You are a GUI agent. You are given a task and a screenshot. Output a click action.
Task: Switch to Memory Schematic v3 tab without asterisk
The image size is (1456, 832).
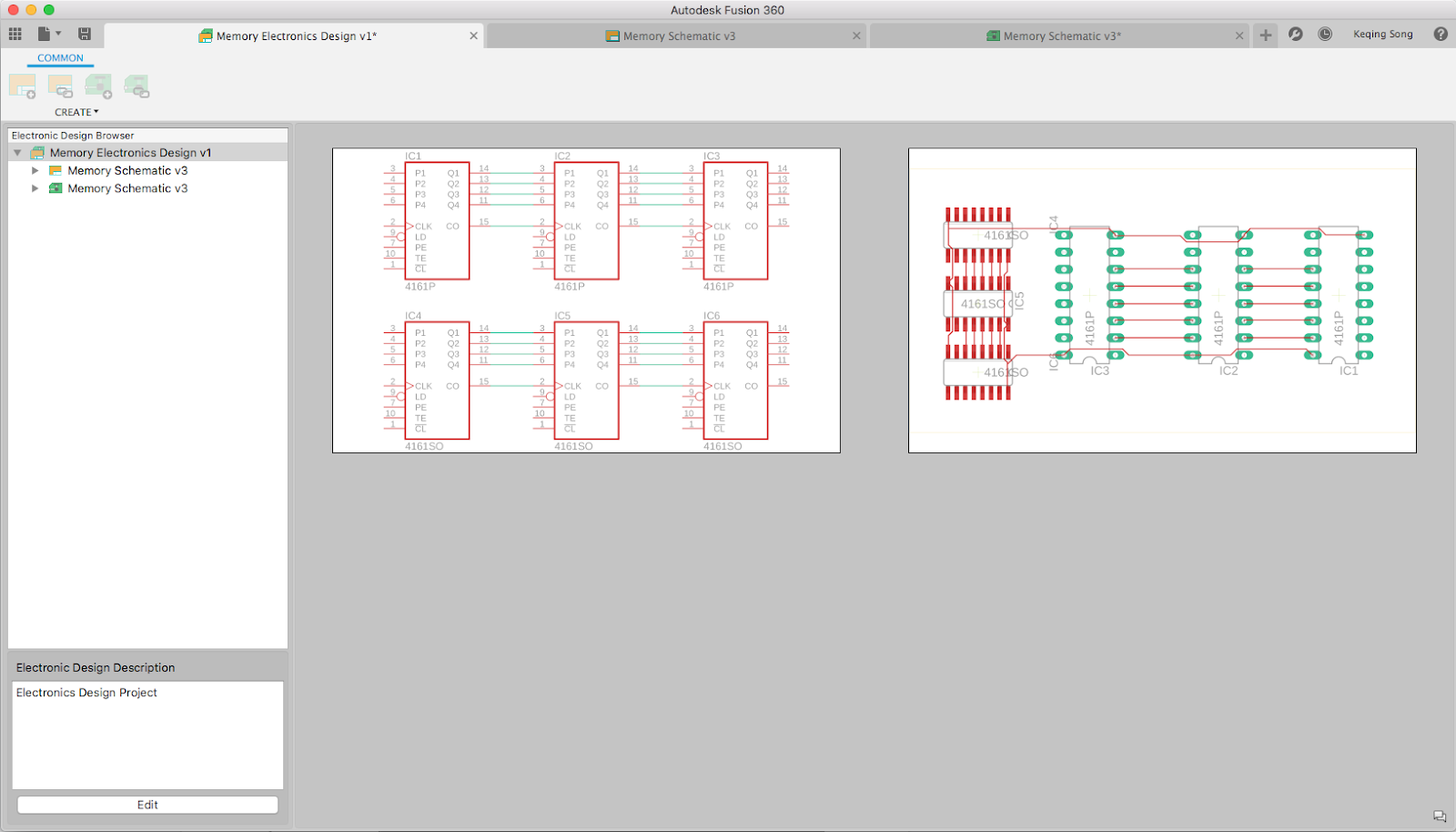pos(679,36)
